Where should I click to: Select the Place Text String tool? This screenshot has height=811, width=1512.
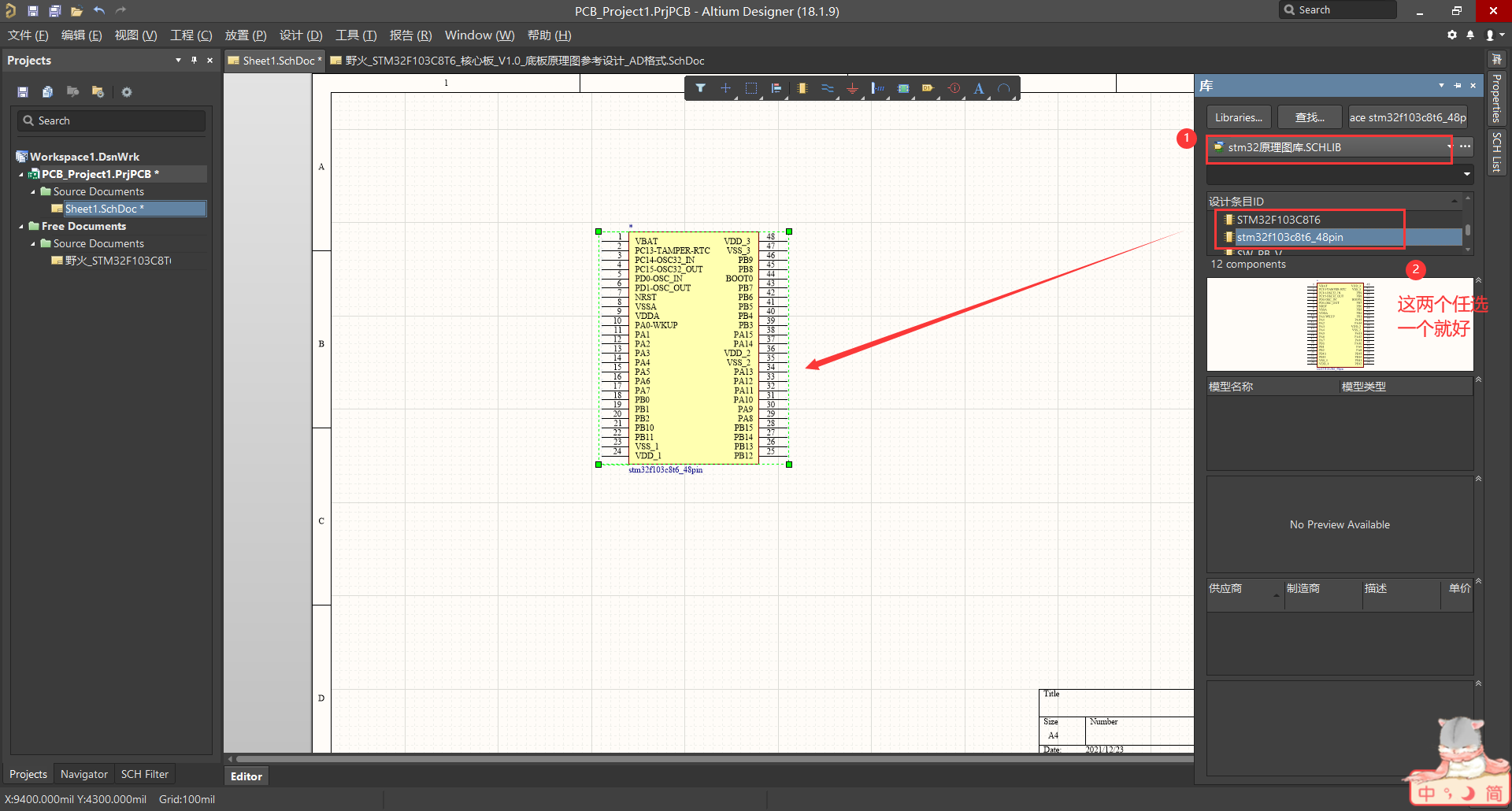point(979,88)
